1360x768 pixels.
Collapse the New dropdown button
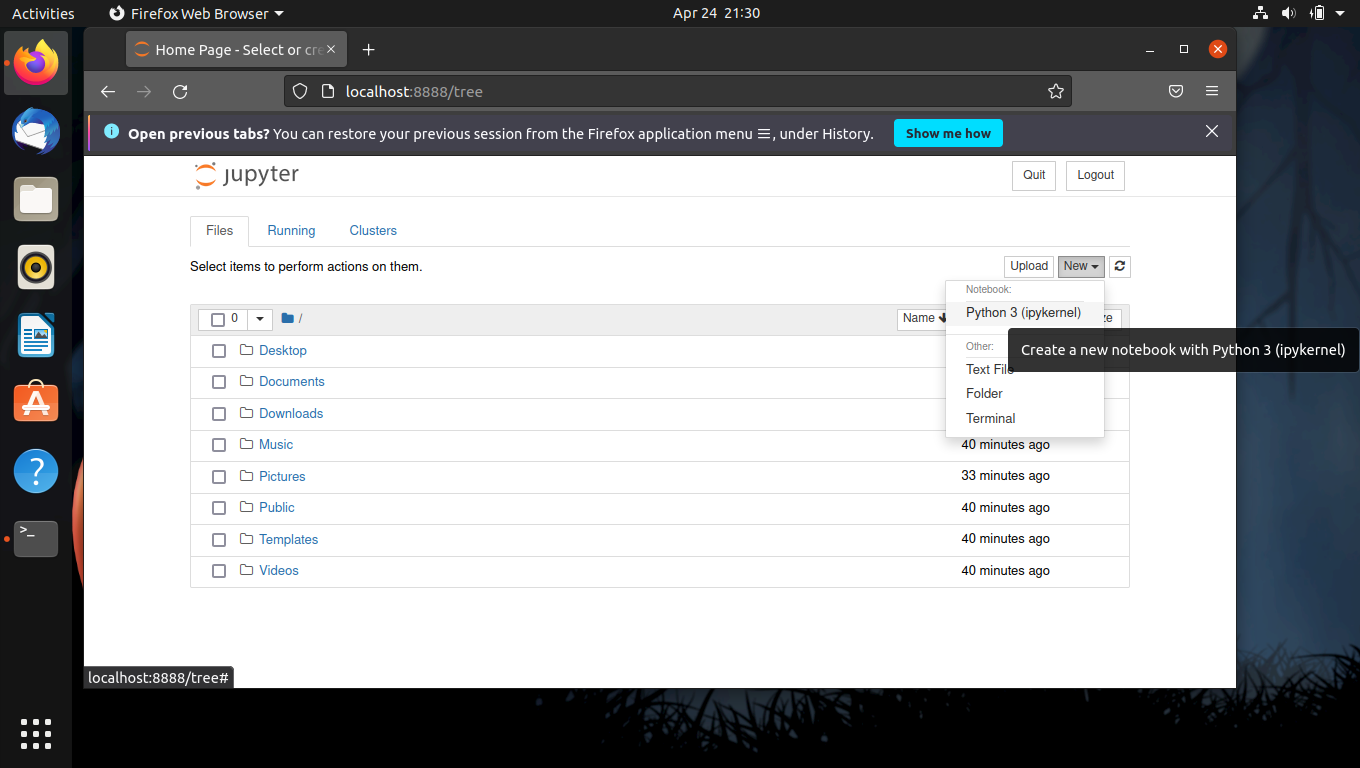(1081, 266)
